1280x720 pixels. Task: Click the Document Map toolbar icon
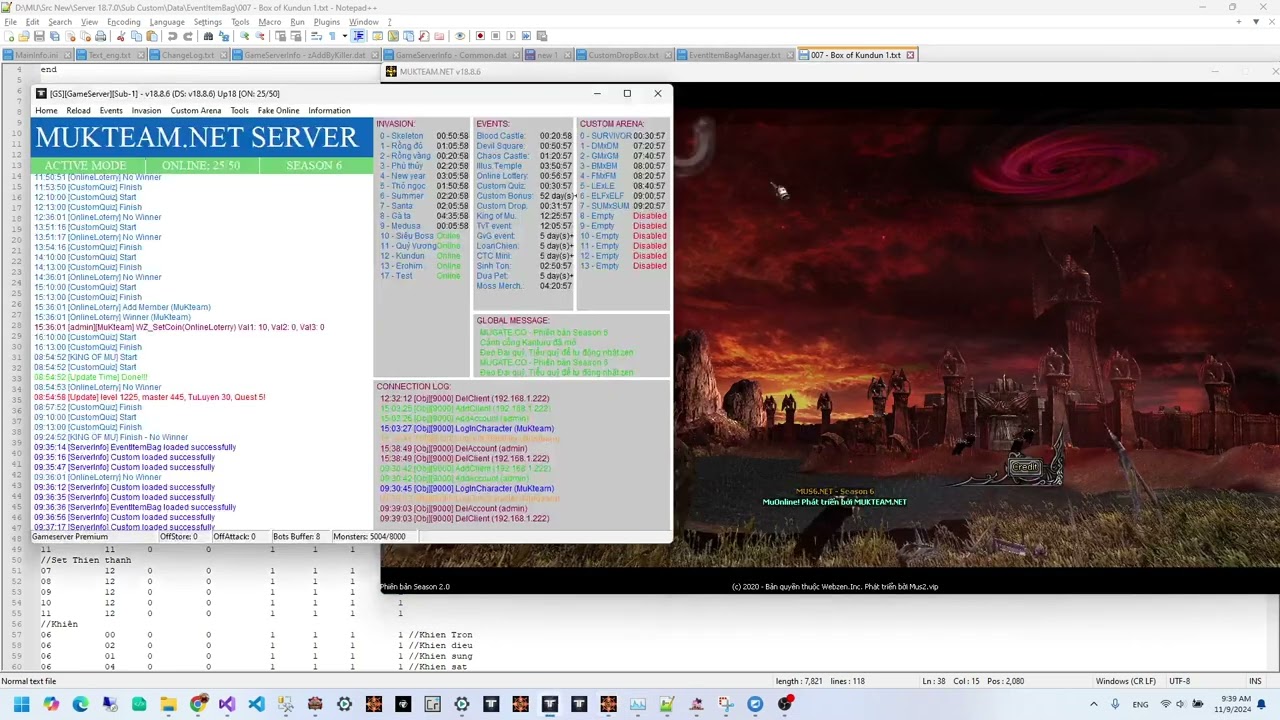point(393,36)
